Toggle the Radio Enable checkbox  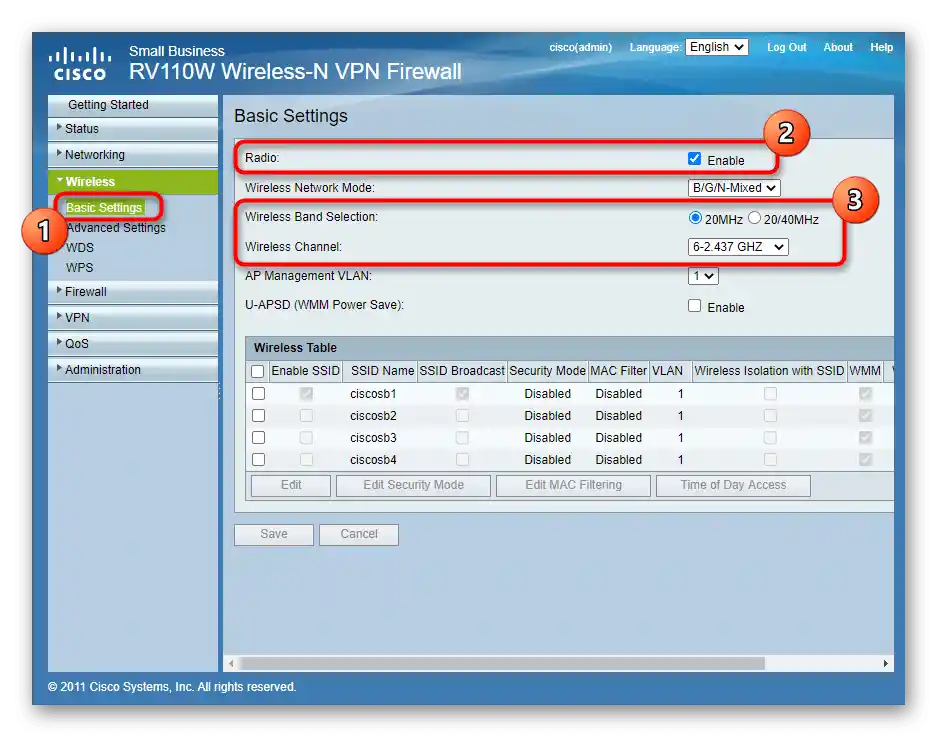pyautogui.click(x=694, y=159)
